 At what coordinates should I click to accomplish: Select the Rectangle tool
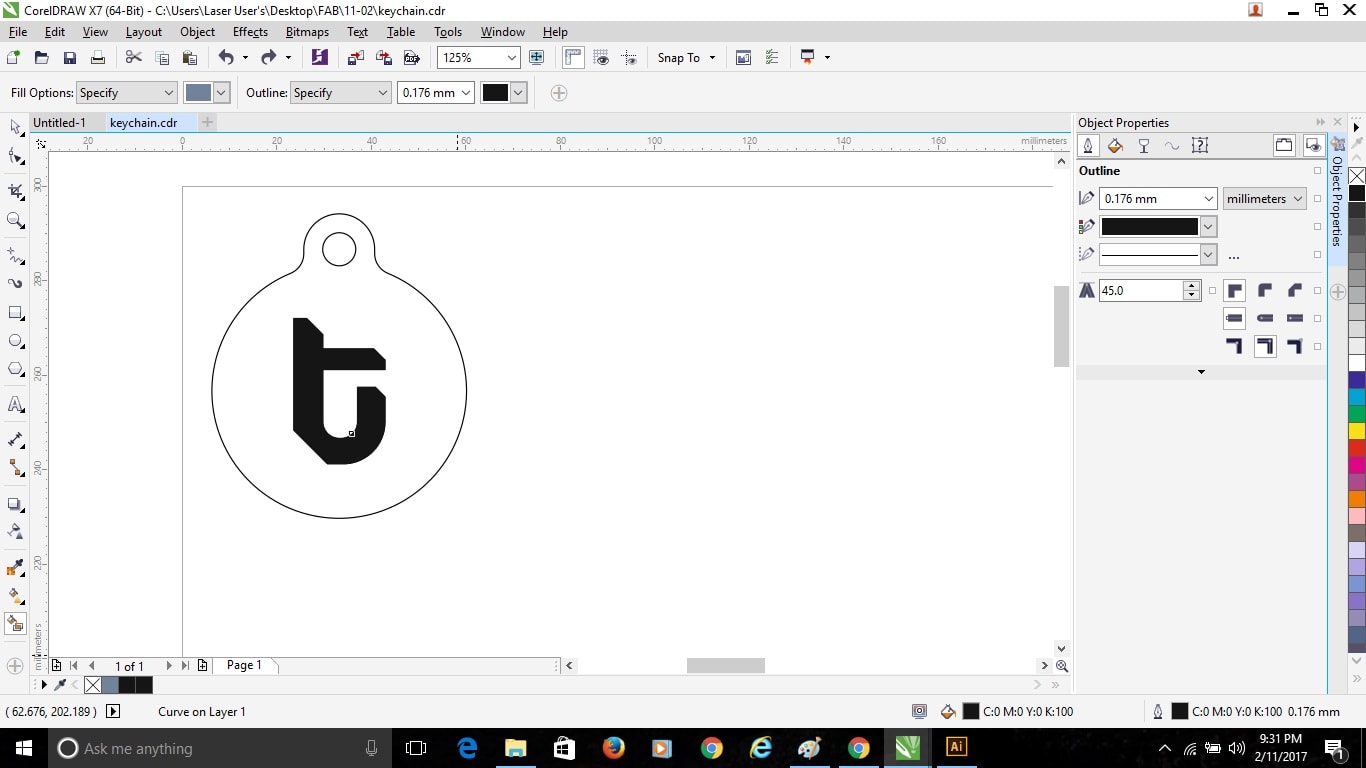point(15,313)
